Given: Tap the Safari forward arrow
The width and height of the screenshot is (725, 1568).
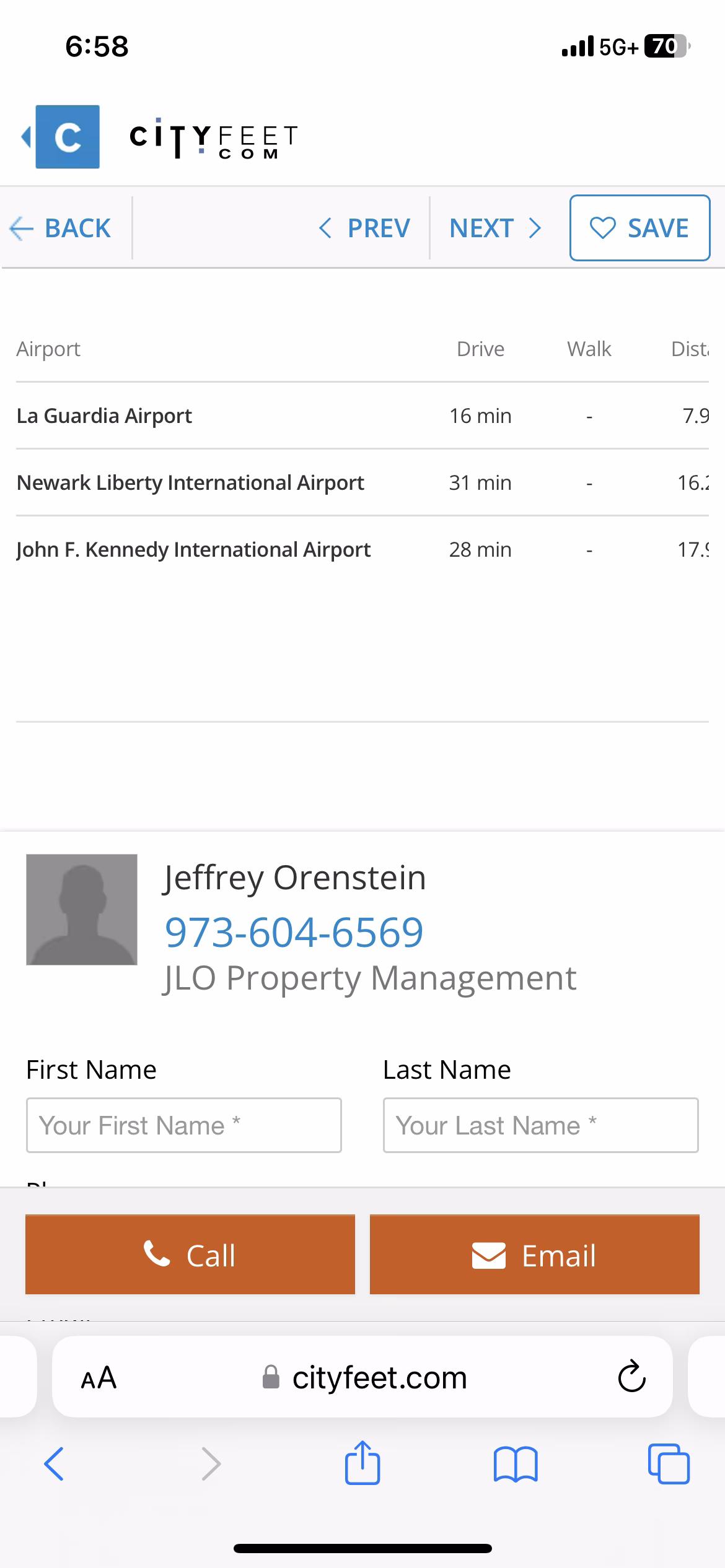Looking at the screenshot, I should tap(211, 1464).
